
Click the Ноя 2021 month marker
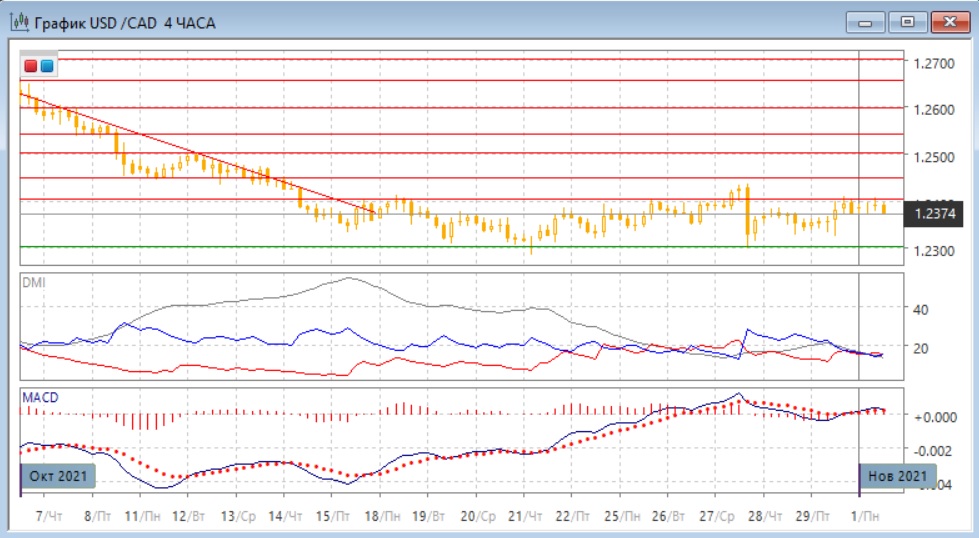tap(898, 476)
